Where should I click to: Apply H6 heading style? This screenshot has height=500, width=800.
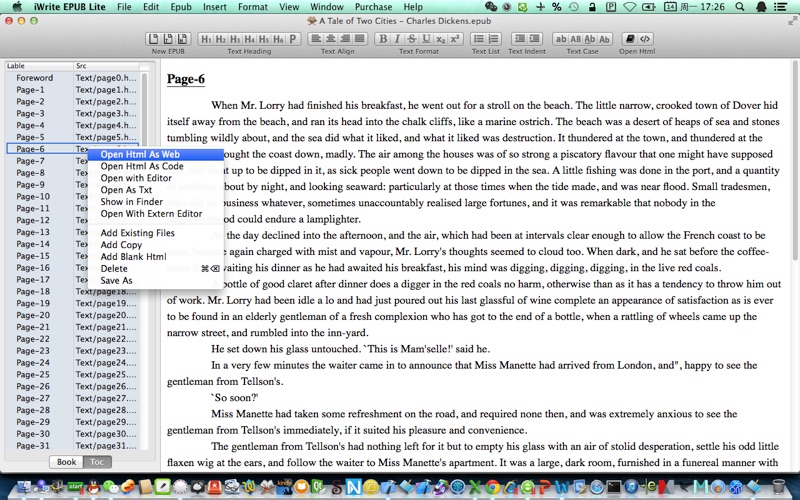click(x=278, y=39)
